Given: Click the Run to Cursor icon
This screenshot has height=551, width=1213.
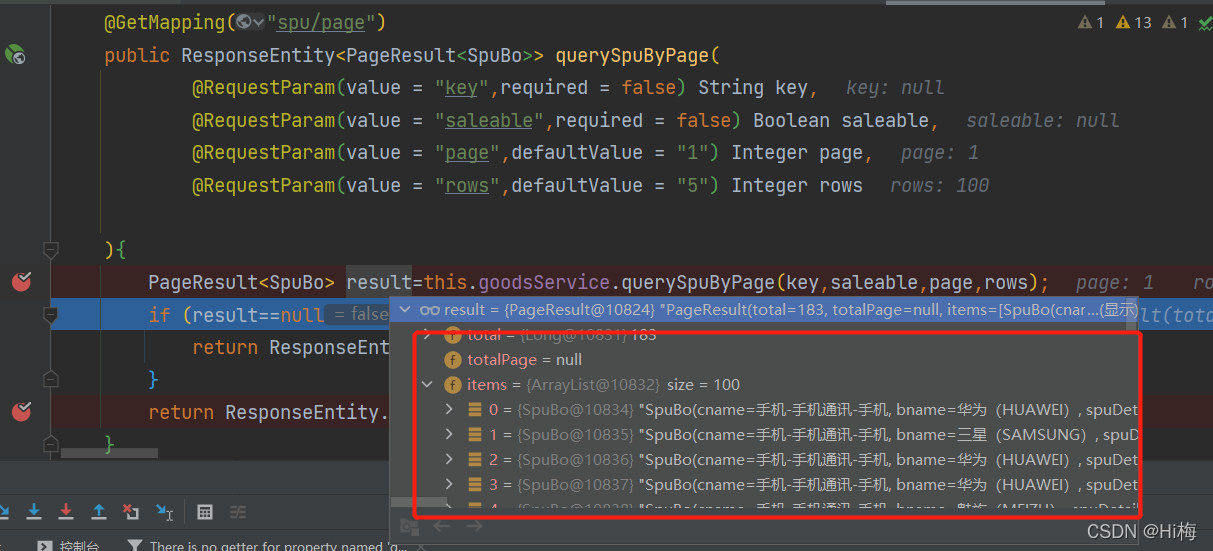Looking at the screenshot, I should point(164,512).
